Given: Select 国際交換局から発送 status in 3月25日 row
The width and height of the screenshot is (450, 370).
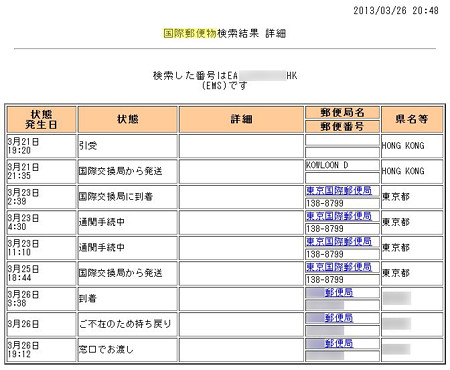Looking at the screenshot, I should 128,273.
